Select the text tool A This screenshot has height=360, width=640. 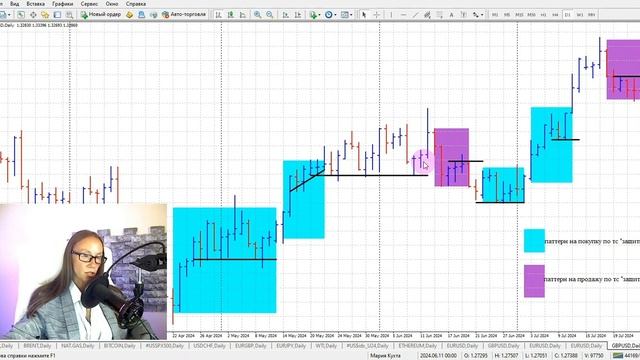(451, 15)
